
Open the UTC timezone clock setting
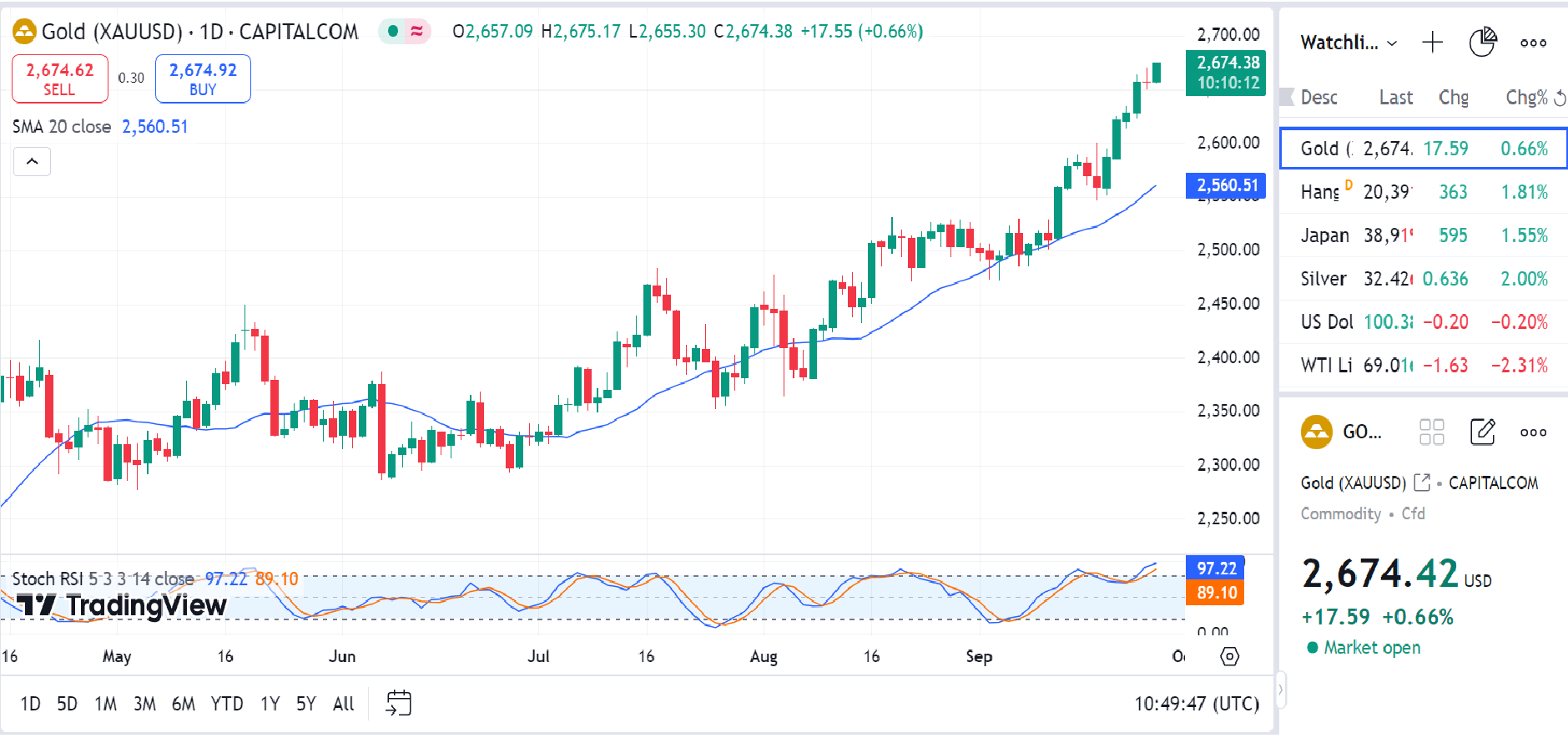[x=1196, y=704]
